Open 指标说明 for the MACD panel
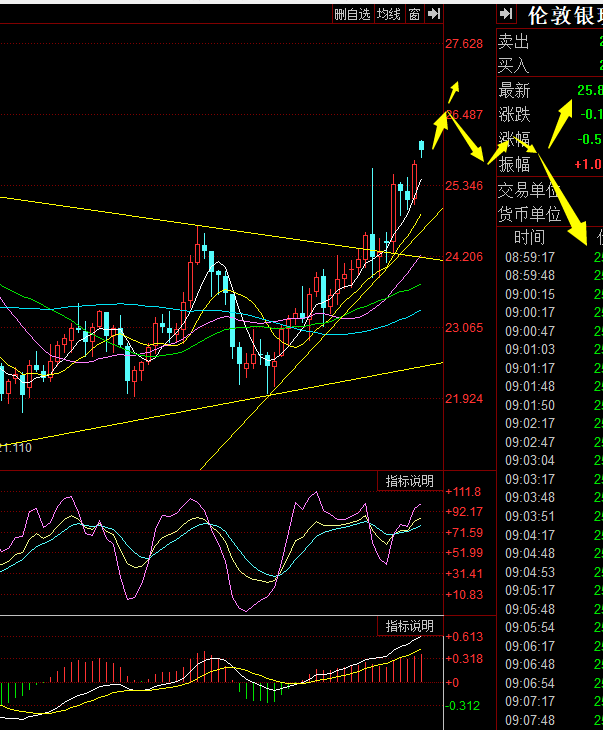603x730 pixels. (x=411, y=626)
